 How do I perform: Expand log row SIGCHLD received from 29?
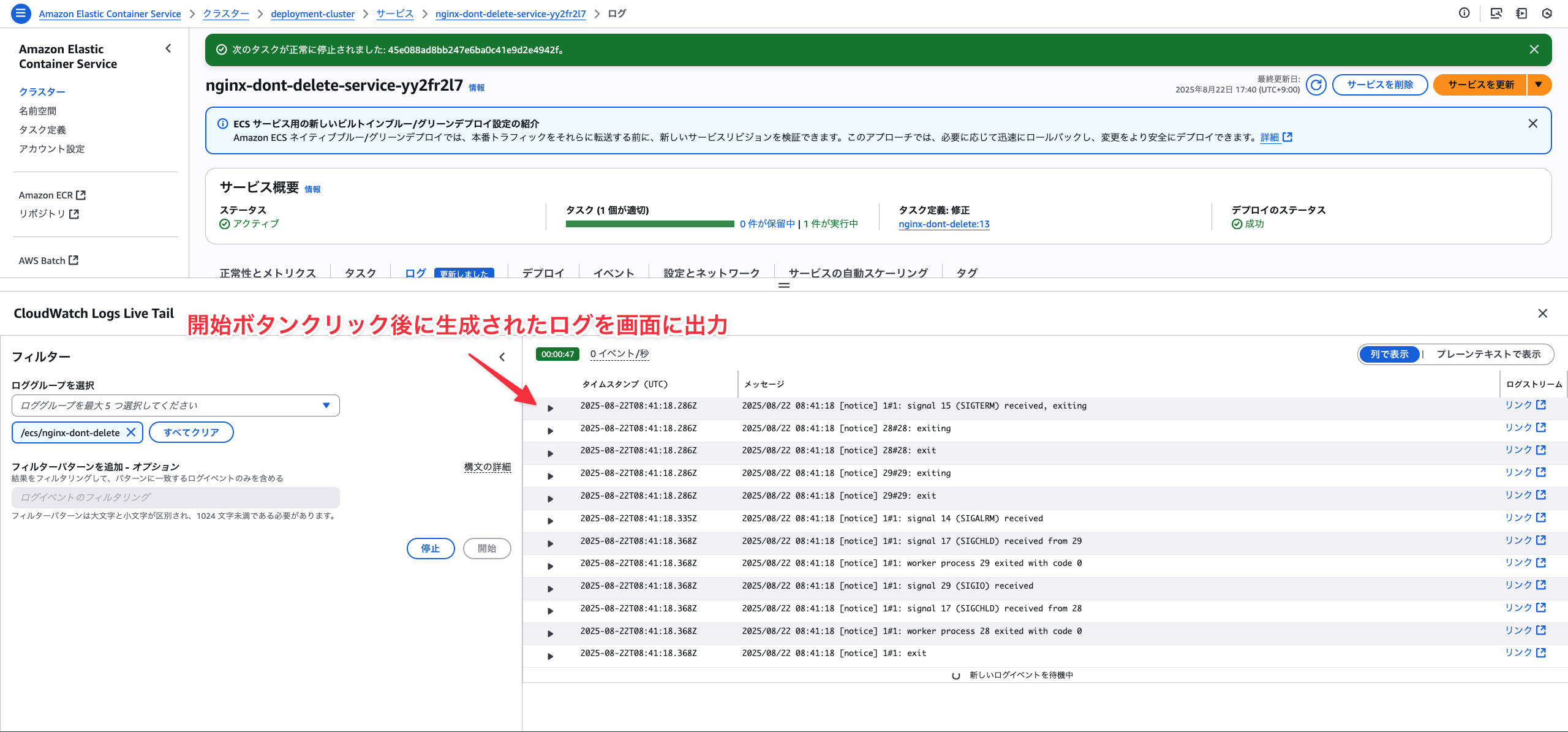550,544
